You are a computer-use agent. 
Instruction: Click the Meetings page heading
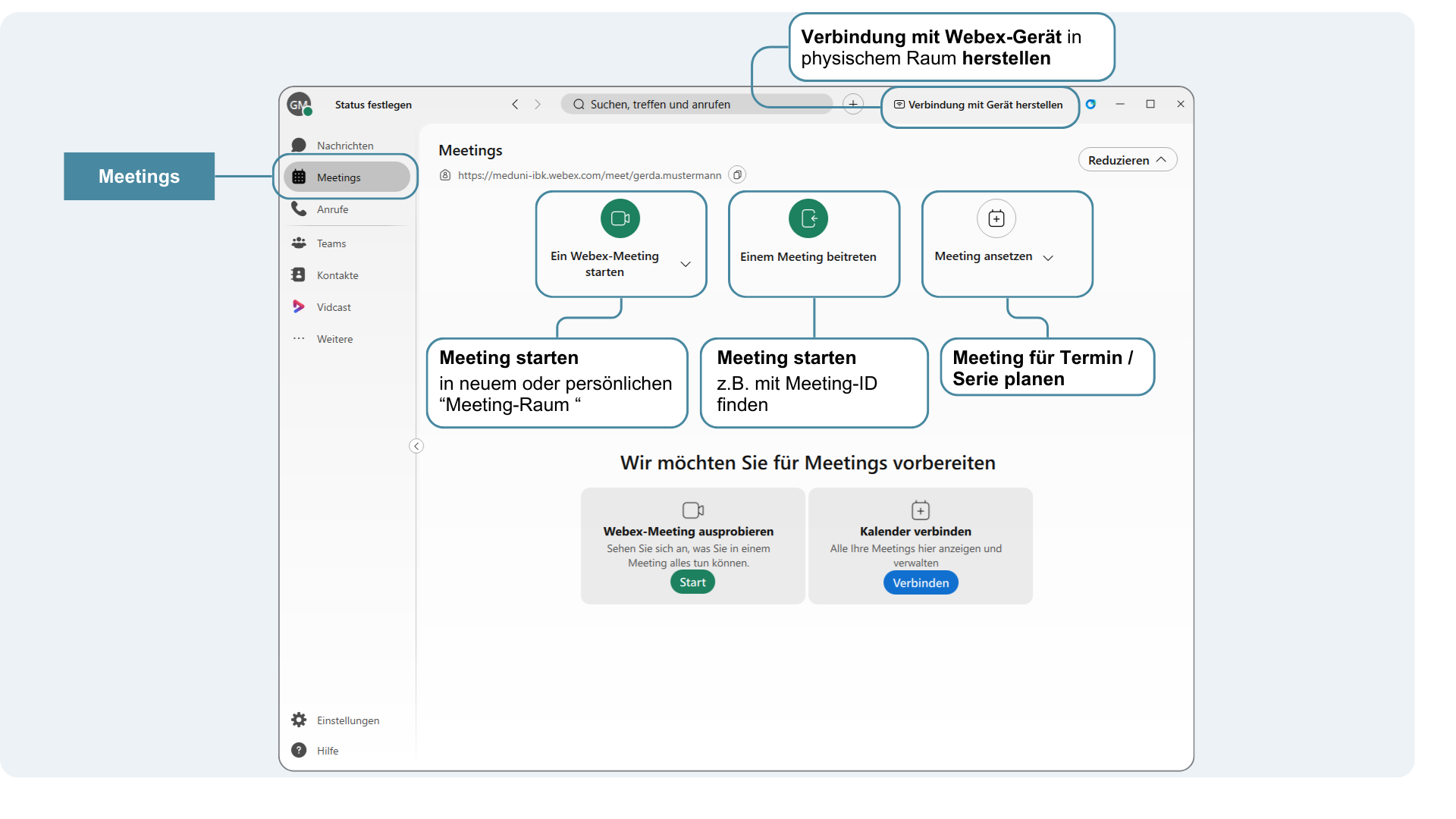point(471,151)
